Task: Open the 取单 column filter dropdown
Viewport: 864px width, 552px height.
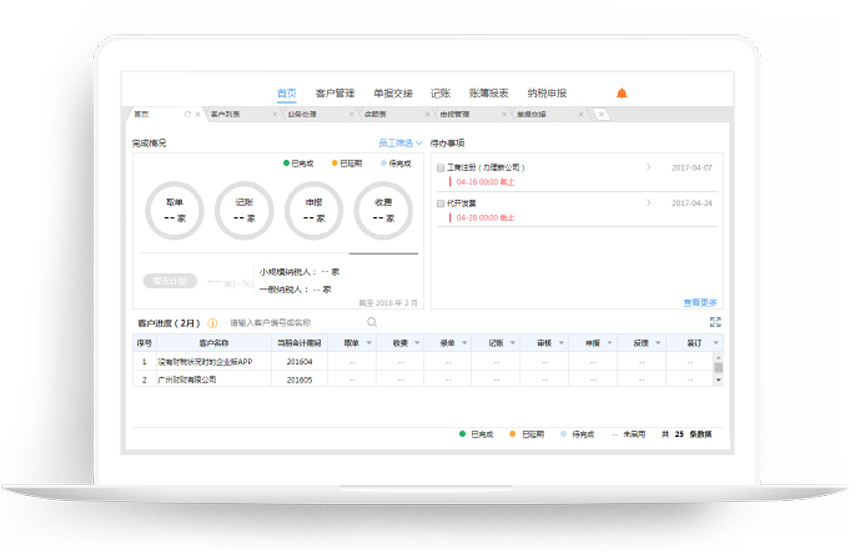Action: (369, 343)
